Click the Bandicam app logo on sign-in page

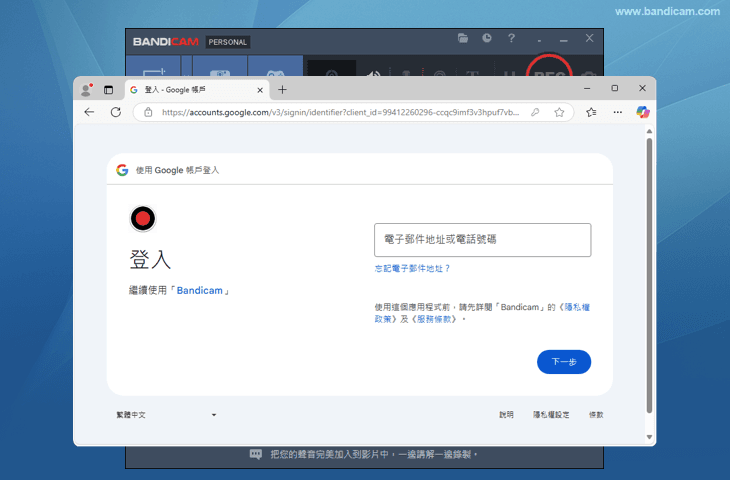142,218
